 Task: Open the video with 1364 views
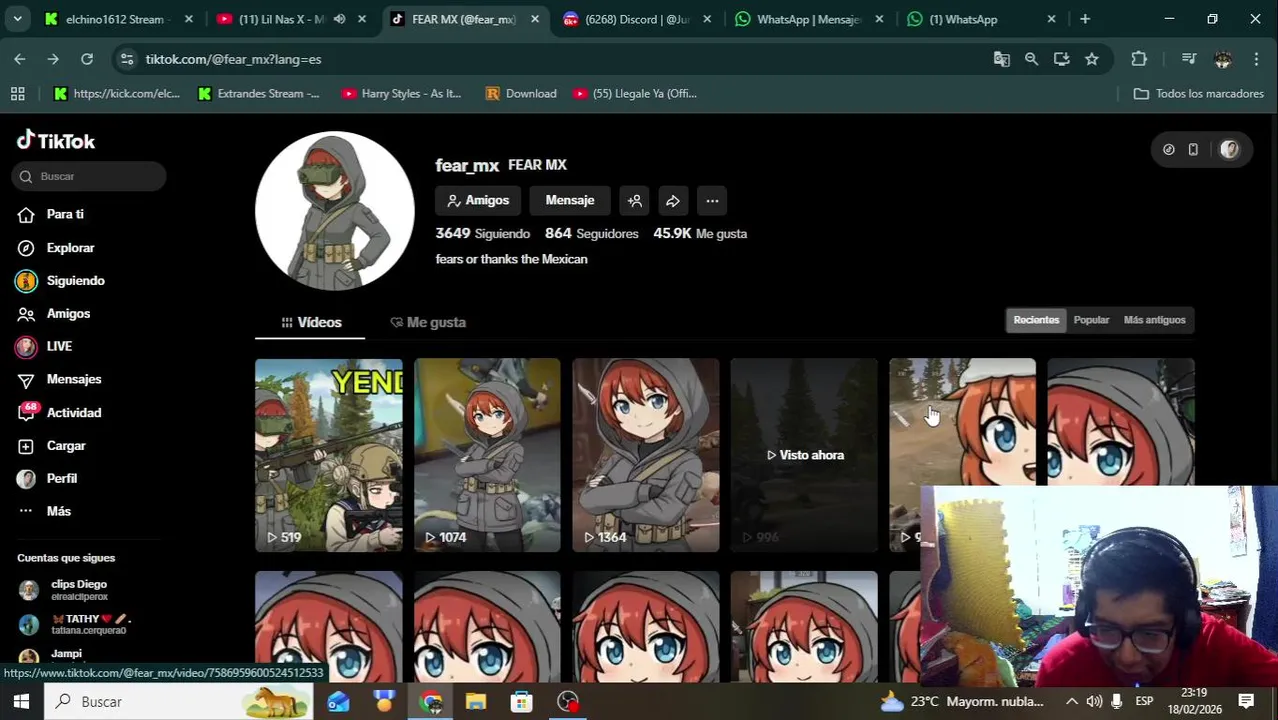pos(645,455)
